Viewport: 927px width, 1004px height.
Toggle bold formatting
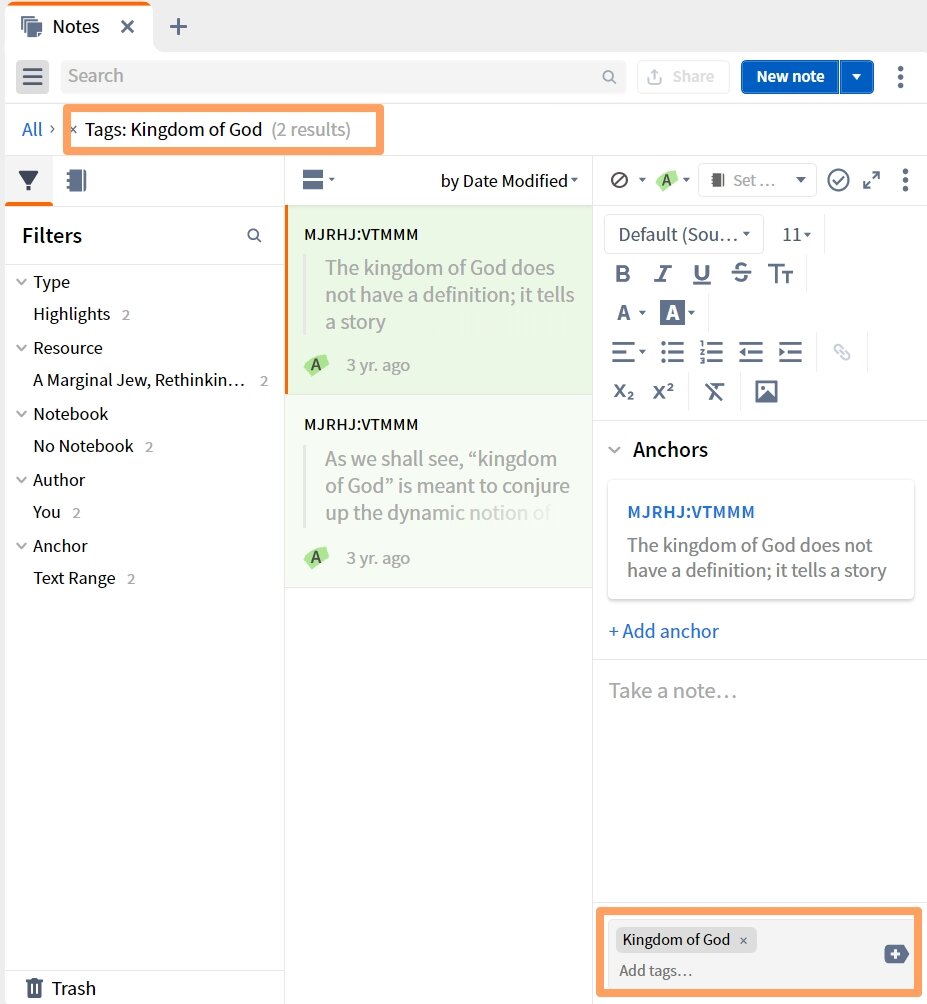click(x=623, y=274)
